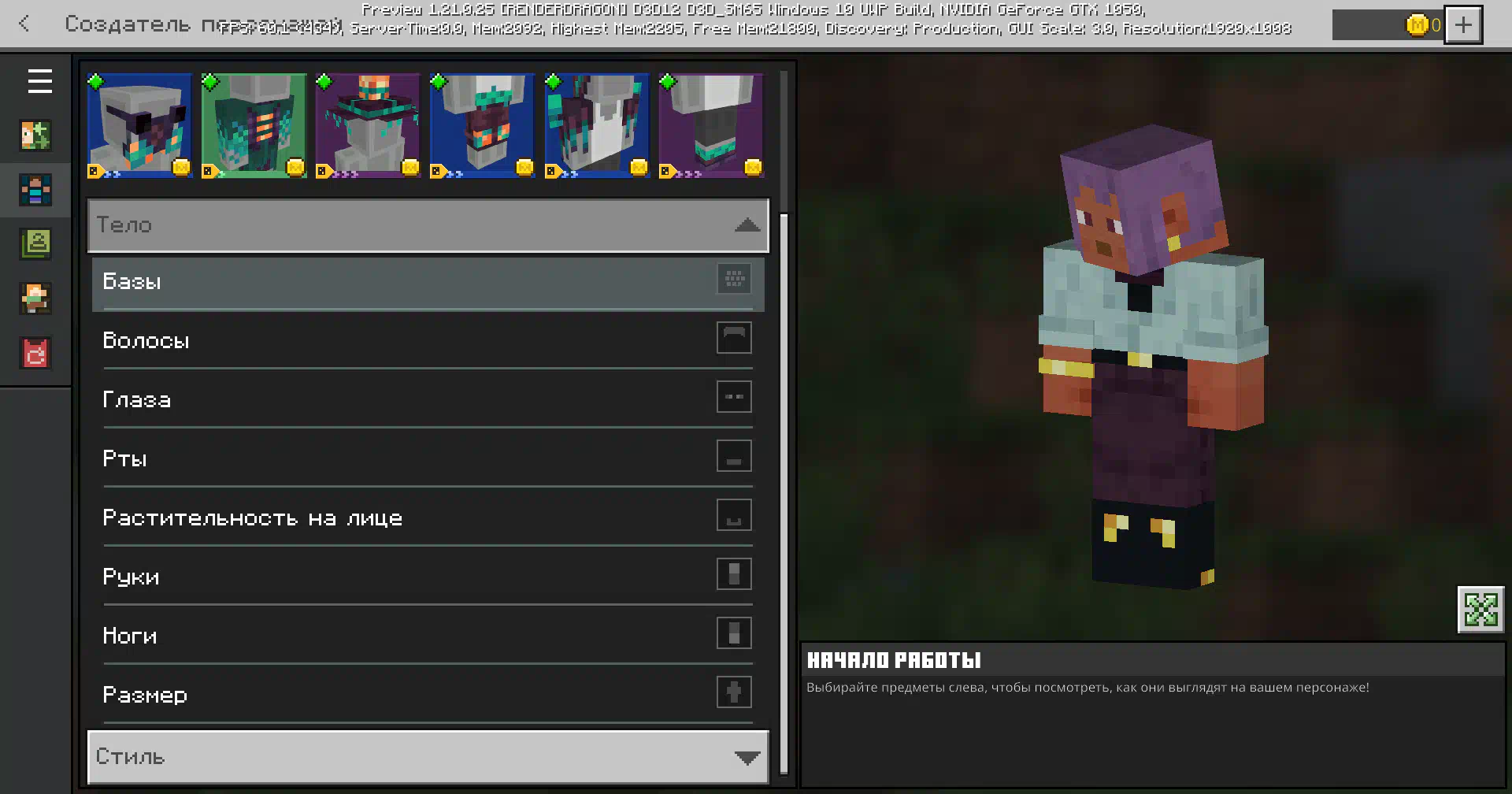Screen dimensions: 1512x794
Task: Click the eyes icon beside Глаза
Action: click(734, 397)
